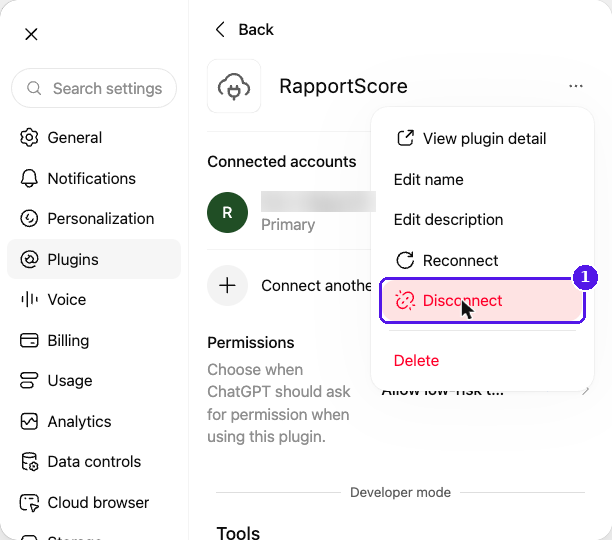Click the Back chevron arrow

pyautogui.click(x=221, y=29)
